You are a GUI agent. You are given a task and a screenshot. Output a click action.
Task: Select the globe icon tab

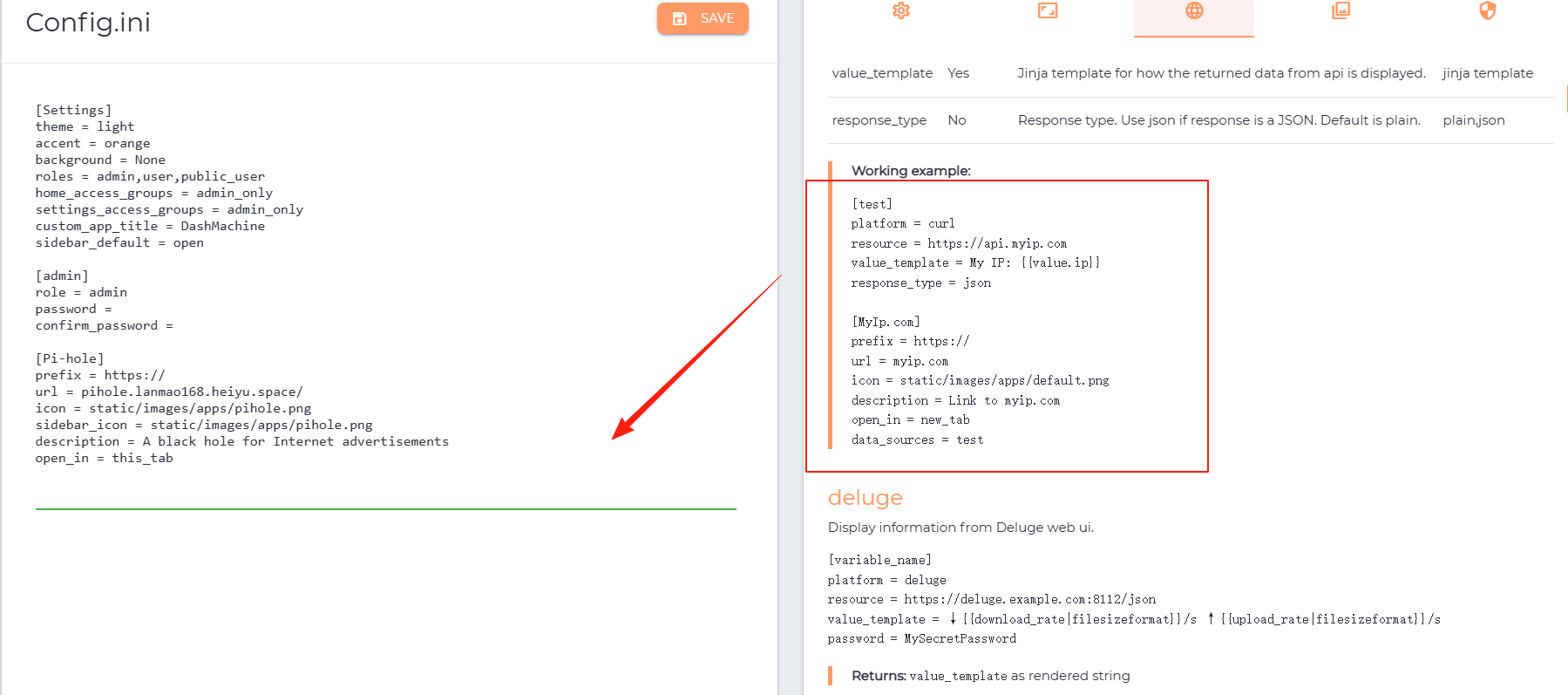1194,10
